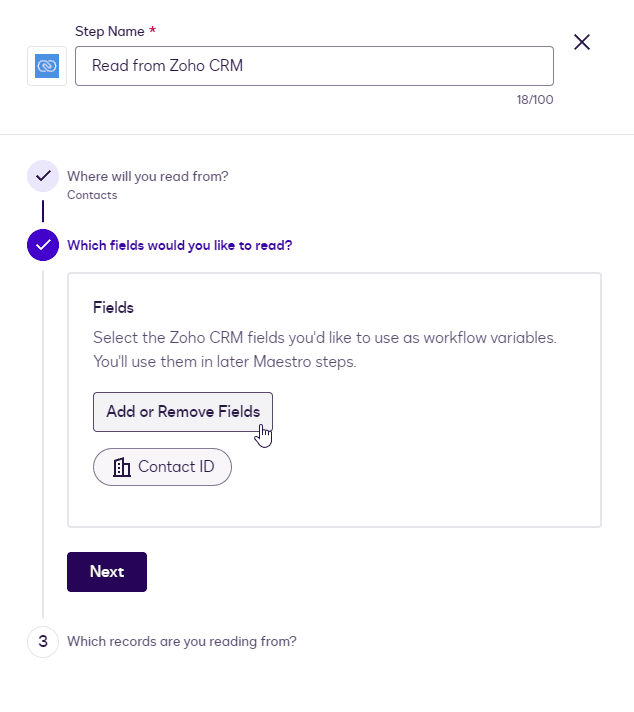Open Add or Remove Fields
This screenshot has width=634, height=712.
[183, 412]
